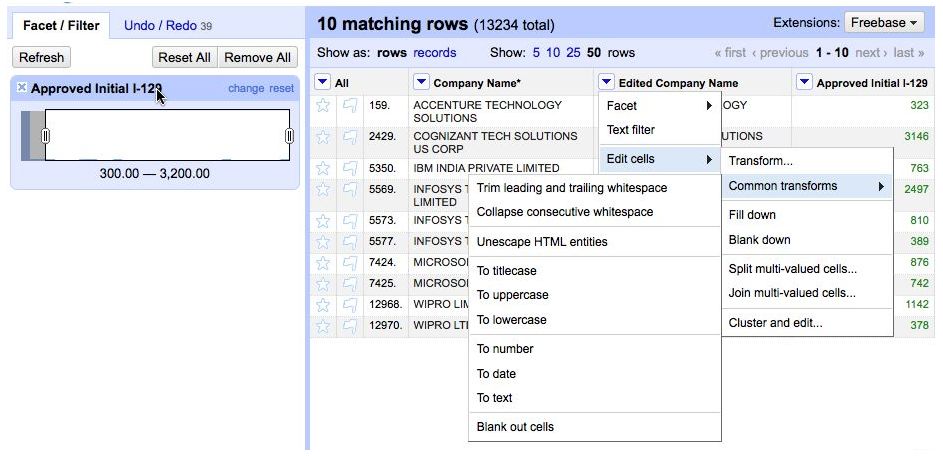
Task: Click the right range slider handle
Action: click(x=289, y=136)
